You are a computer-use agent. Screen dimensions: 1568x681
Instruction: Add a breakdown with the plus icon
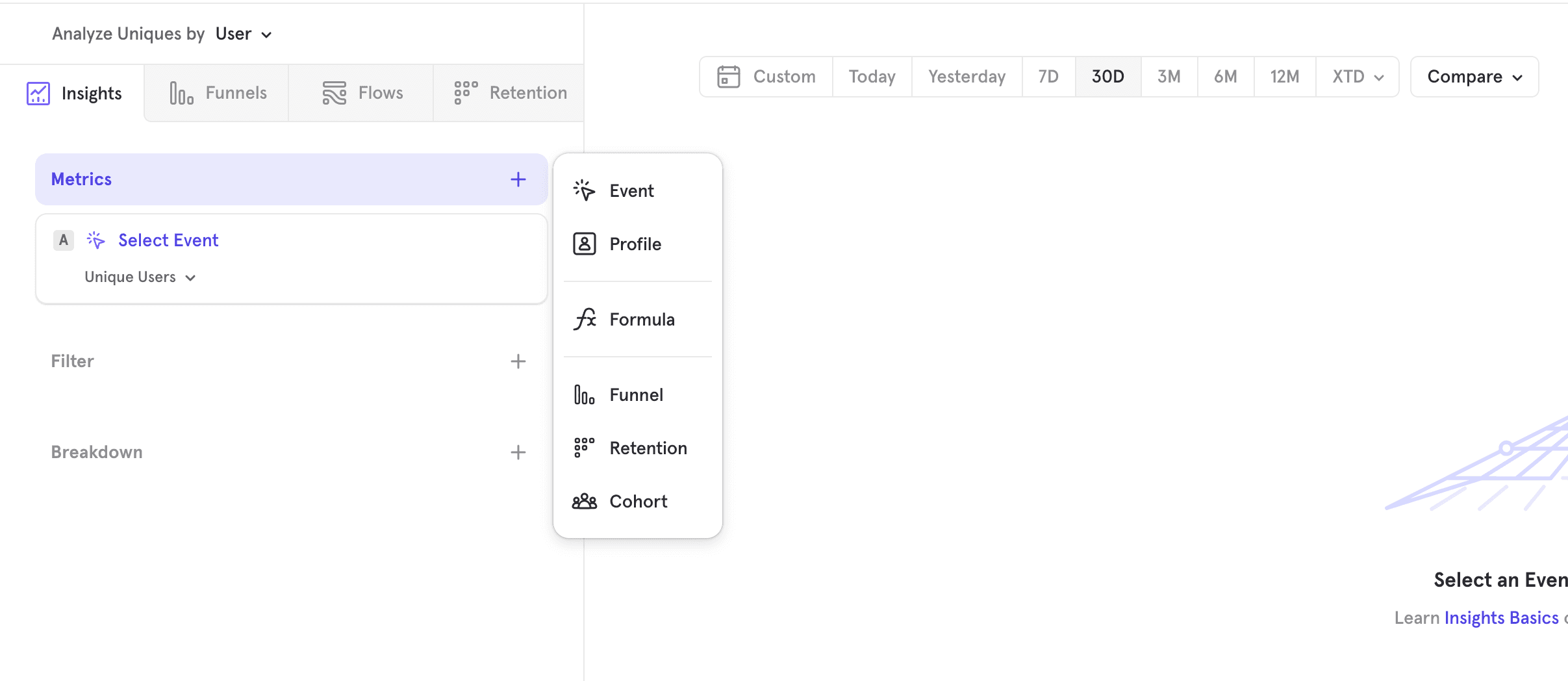point(518,452)
